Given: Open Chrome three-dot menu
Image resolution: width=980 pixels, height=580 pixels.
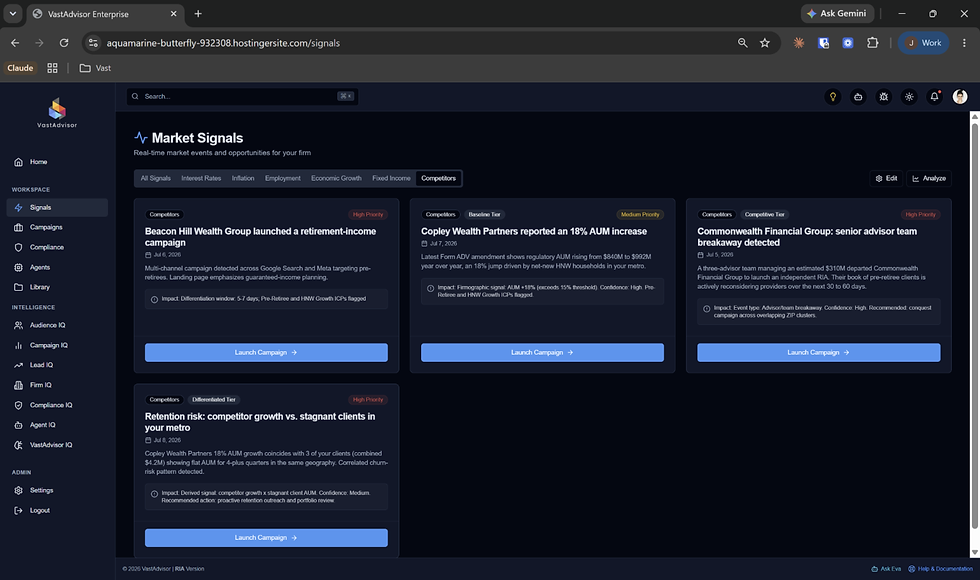Looking at the screenshot, I should (x=964, y=42).
